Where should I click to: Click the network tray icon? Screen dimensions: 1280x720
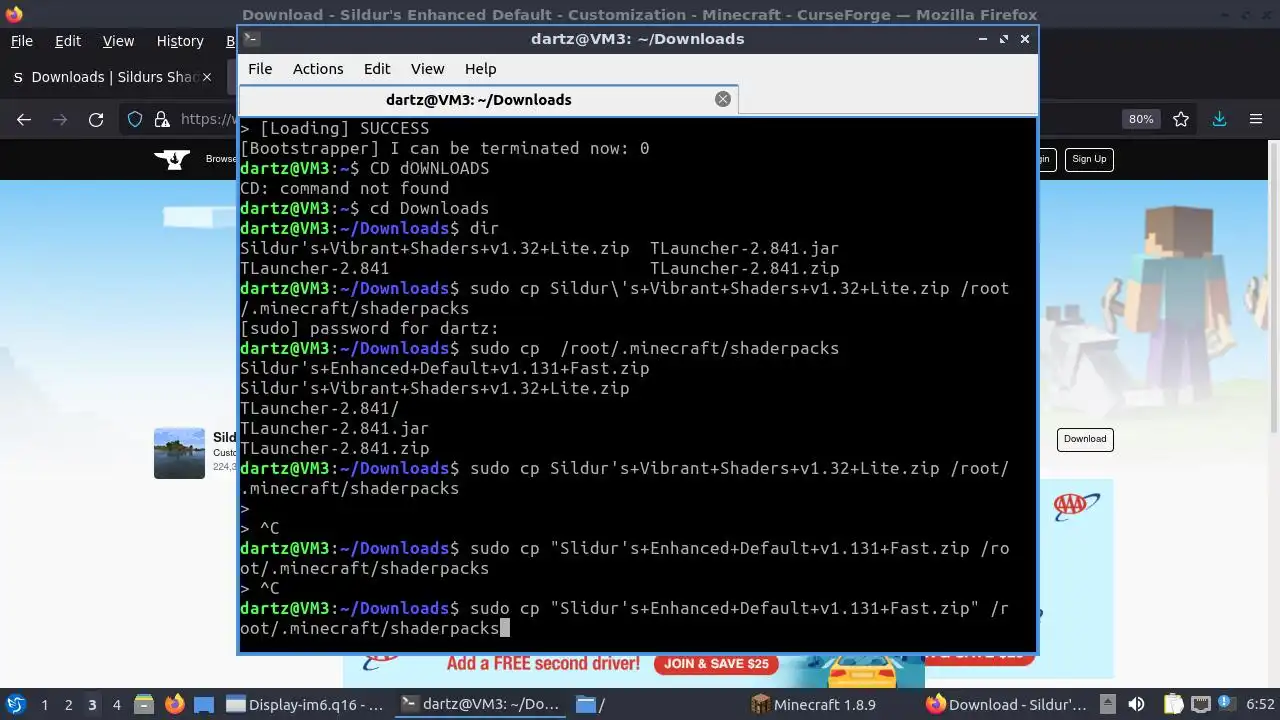1200,704
